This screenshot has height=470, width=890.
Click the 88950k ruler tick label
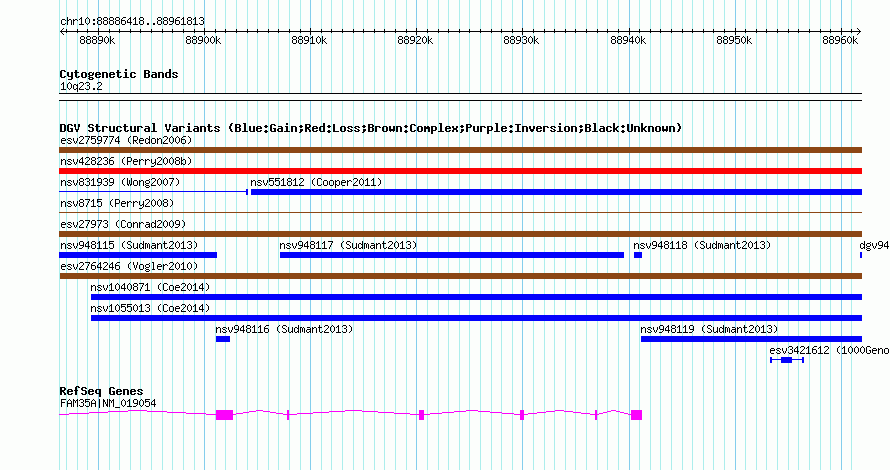[x=734, y=40]
